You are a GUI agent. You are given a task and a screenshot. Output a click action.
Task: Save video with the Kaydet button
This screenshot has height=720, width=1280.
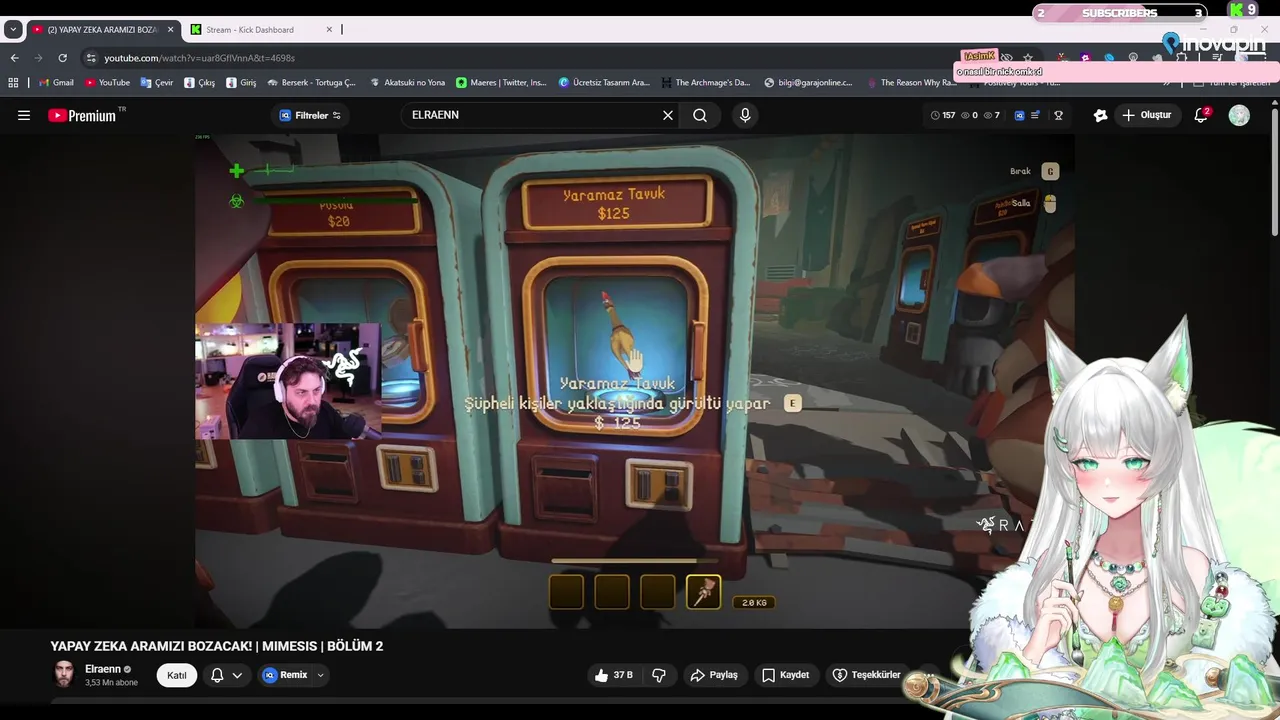785,675
